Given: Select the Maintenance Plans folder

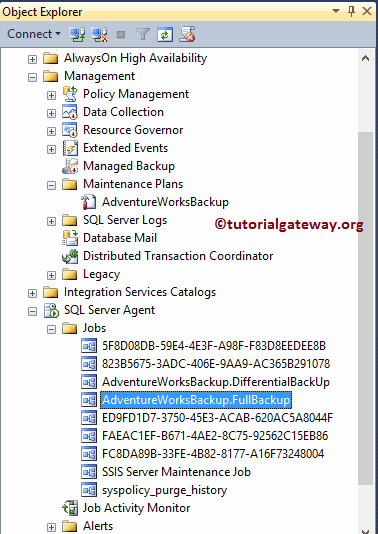Looking at the screenshot, I should coord(133,184).
